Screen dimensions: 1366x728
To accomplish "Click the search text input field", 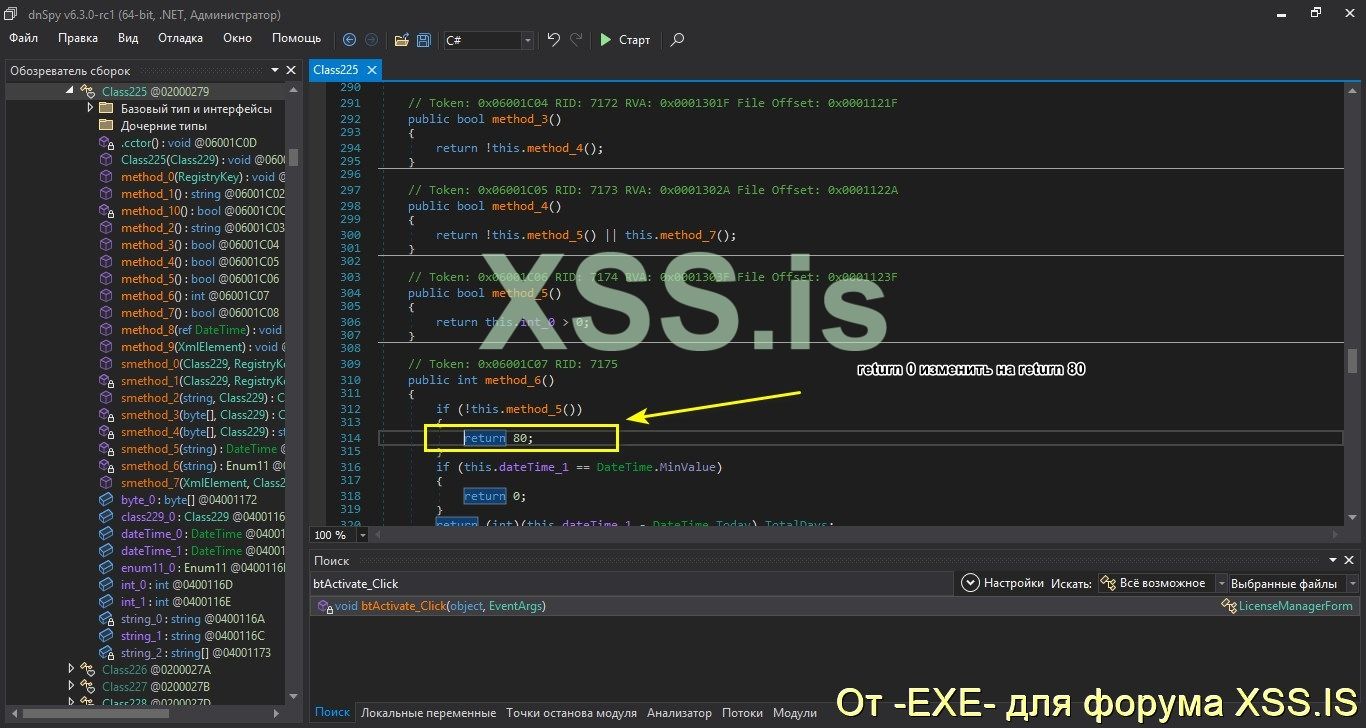I will [x=630, y=583].
